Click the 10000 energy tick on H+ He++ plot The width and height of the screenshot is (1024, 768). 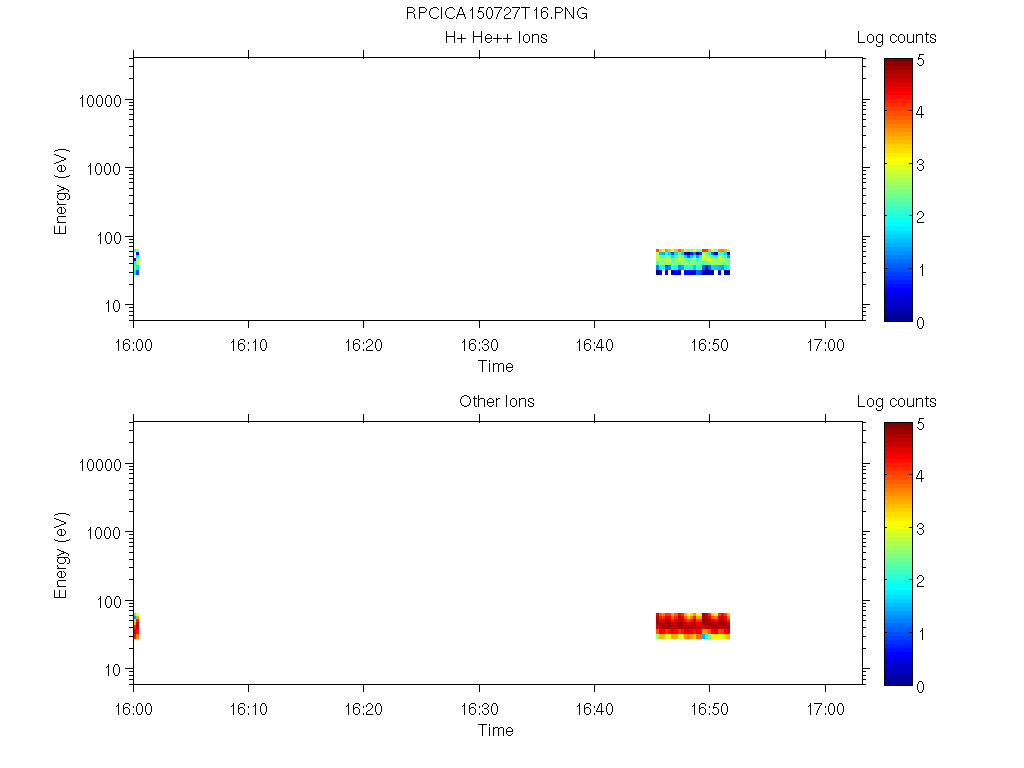[100, 101]
